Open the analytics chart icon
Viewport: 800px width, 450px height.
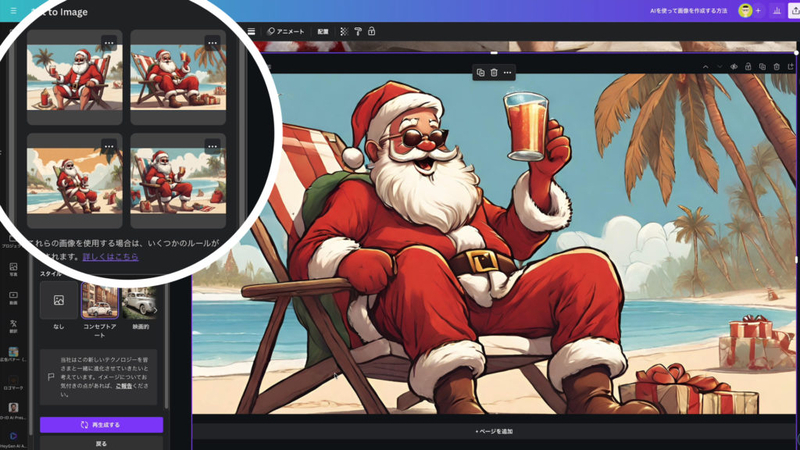click(x=777, y=11)
